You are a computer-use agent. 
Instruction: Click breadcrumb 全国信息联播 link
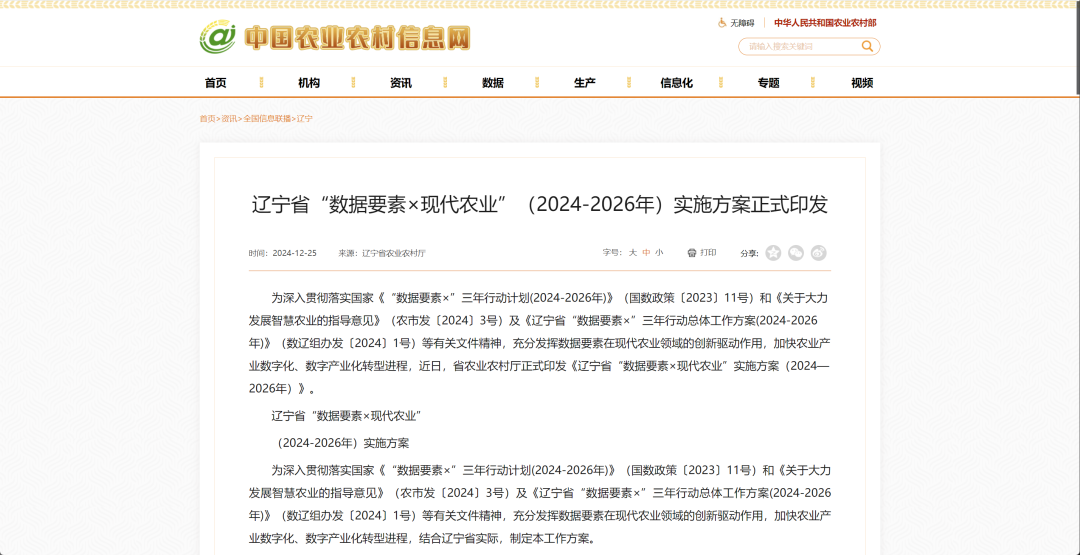(267, 118)
